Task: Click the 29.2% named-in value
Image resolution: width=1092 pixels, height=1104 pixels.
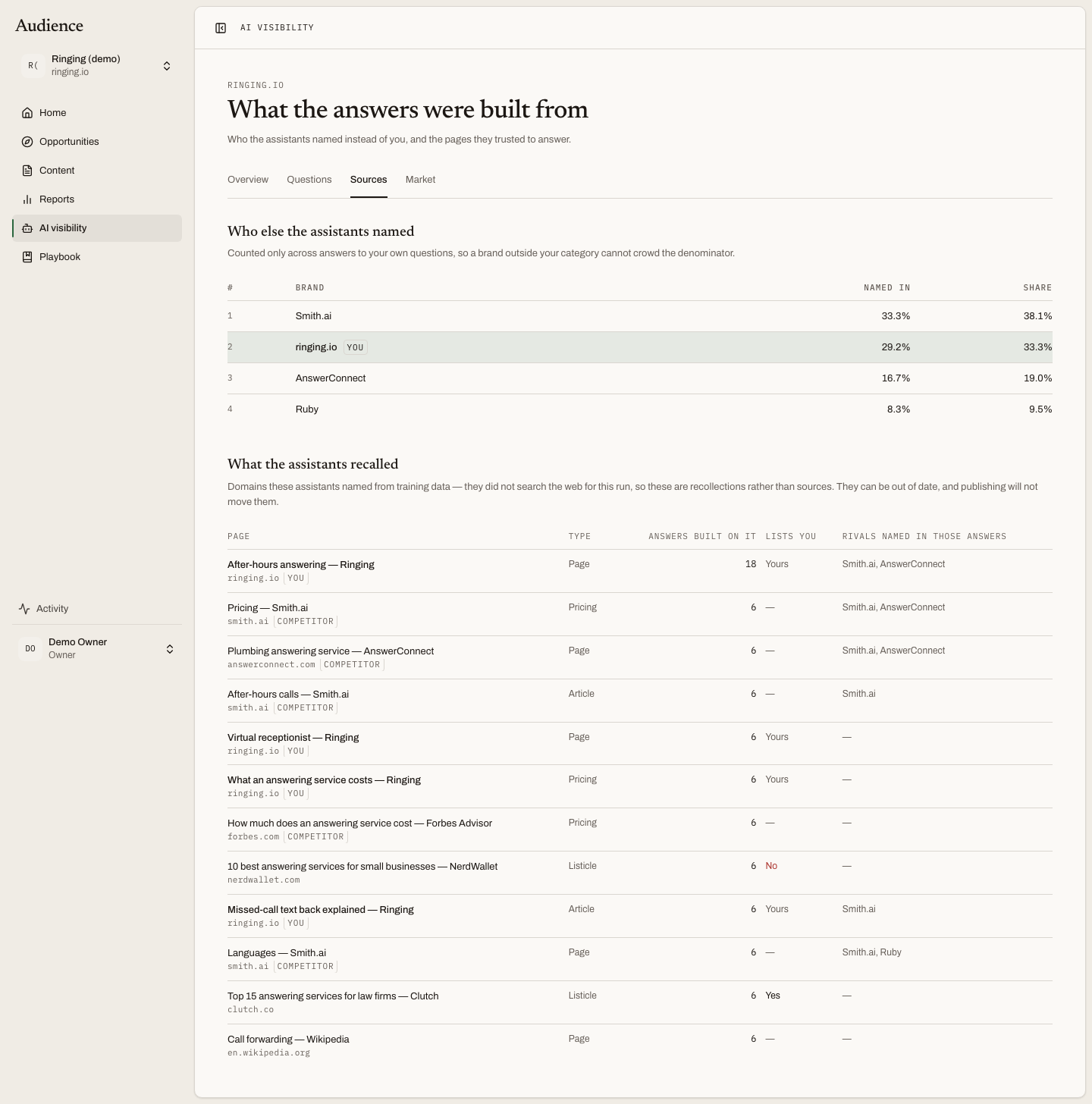Action: pyautogui.click(x=896, y=347)
